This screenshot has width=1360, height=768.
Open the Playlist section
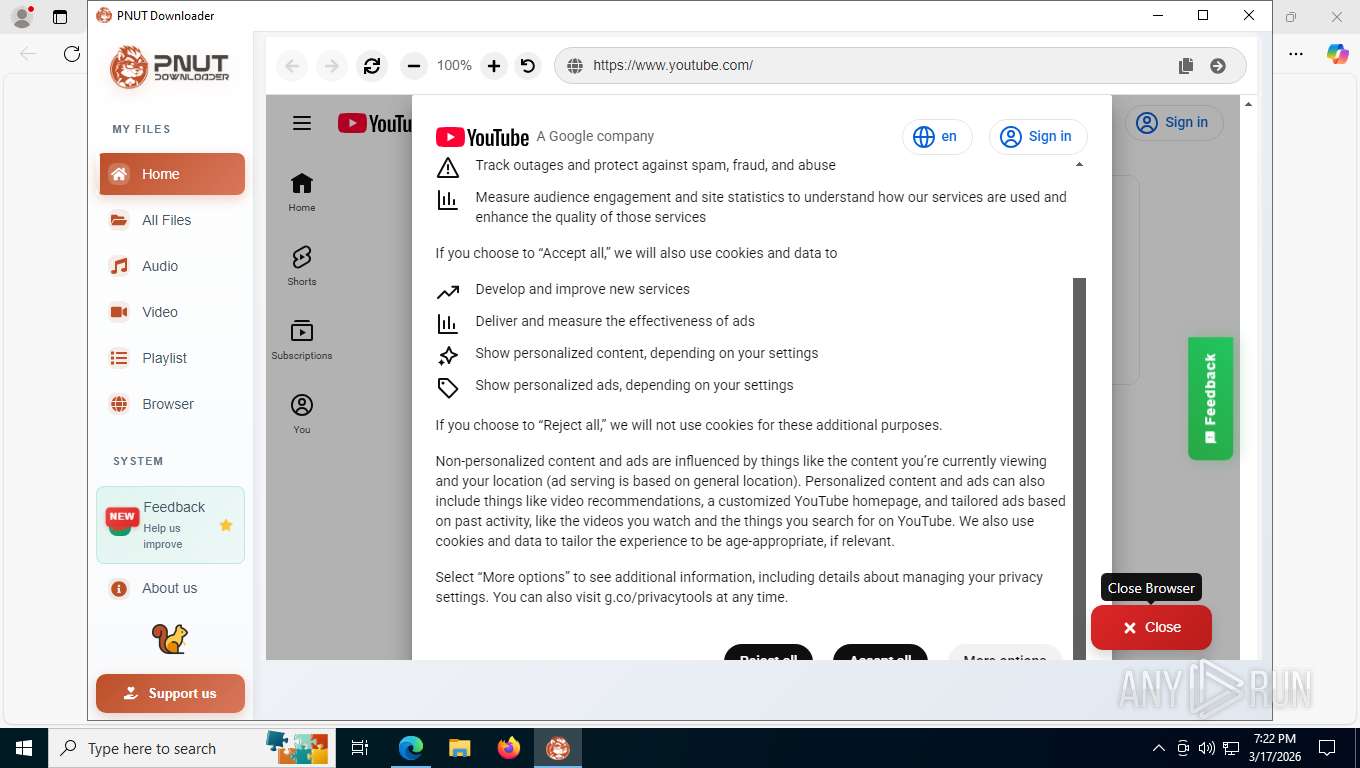pyautogui.click(x=172, y=358)
